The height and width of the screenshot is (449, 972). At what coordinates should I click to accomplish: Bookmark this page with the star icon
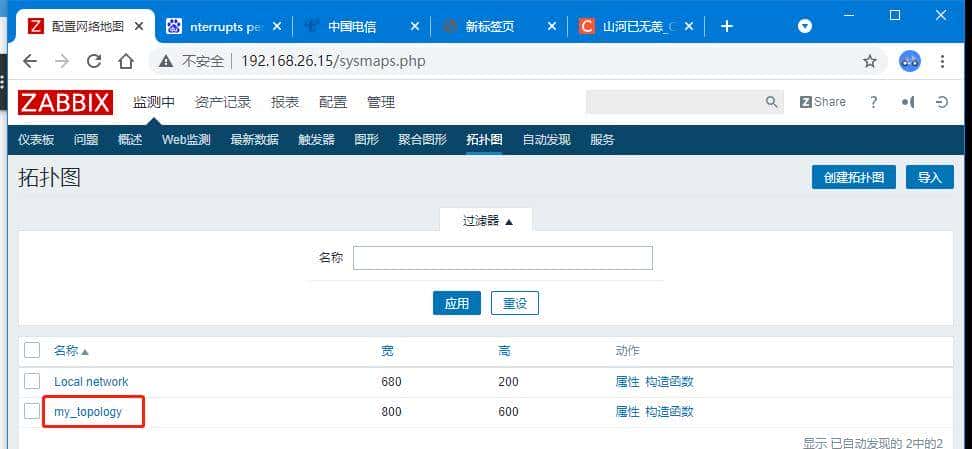pos(870,61)
